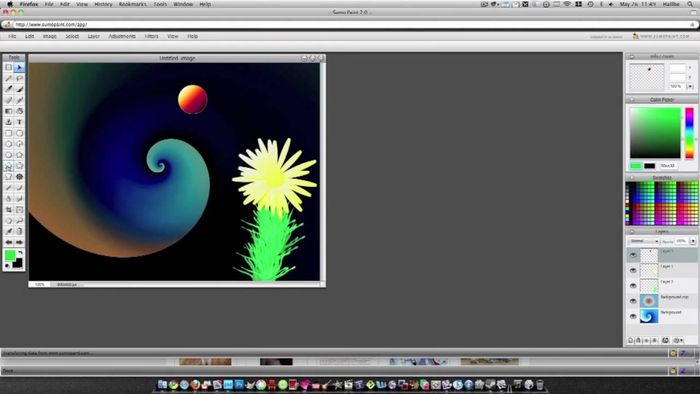Select the Symmetry tool
Screen dimensions: 700x394
(19, 177)
